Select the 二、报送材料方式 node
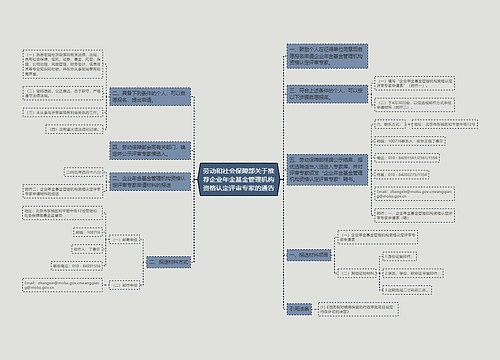The width and height of the screenshot is (500, 360). point(169,262)
